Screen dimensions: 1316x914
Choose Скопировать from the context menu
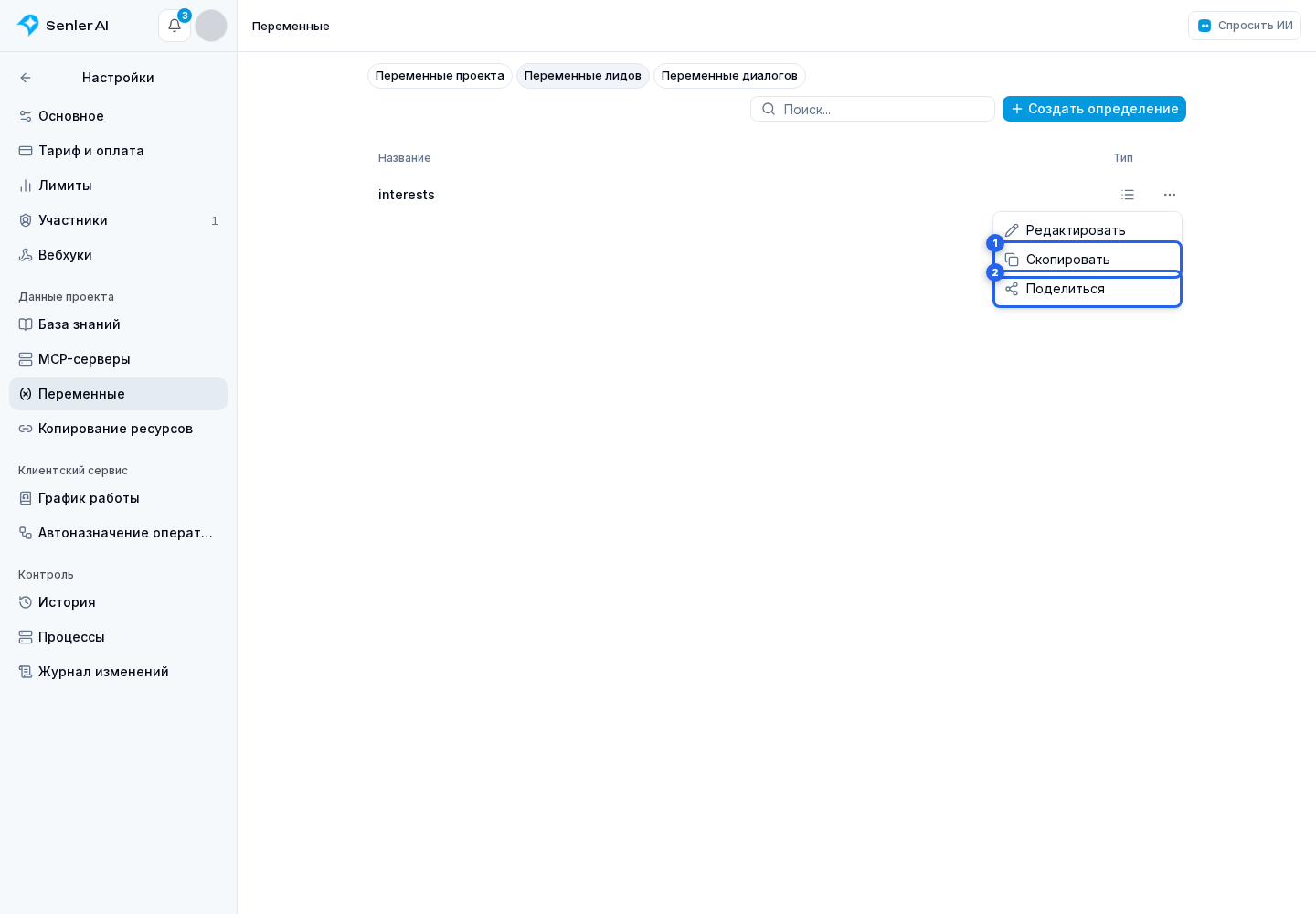coord(1088,260)
